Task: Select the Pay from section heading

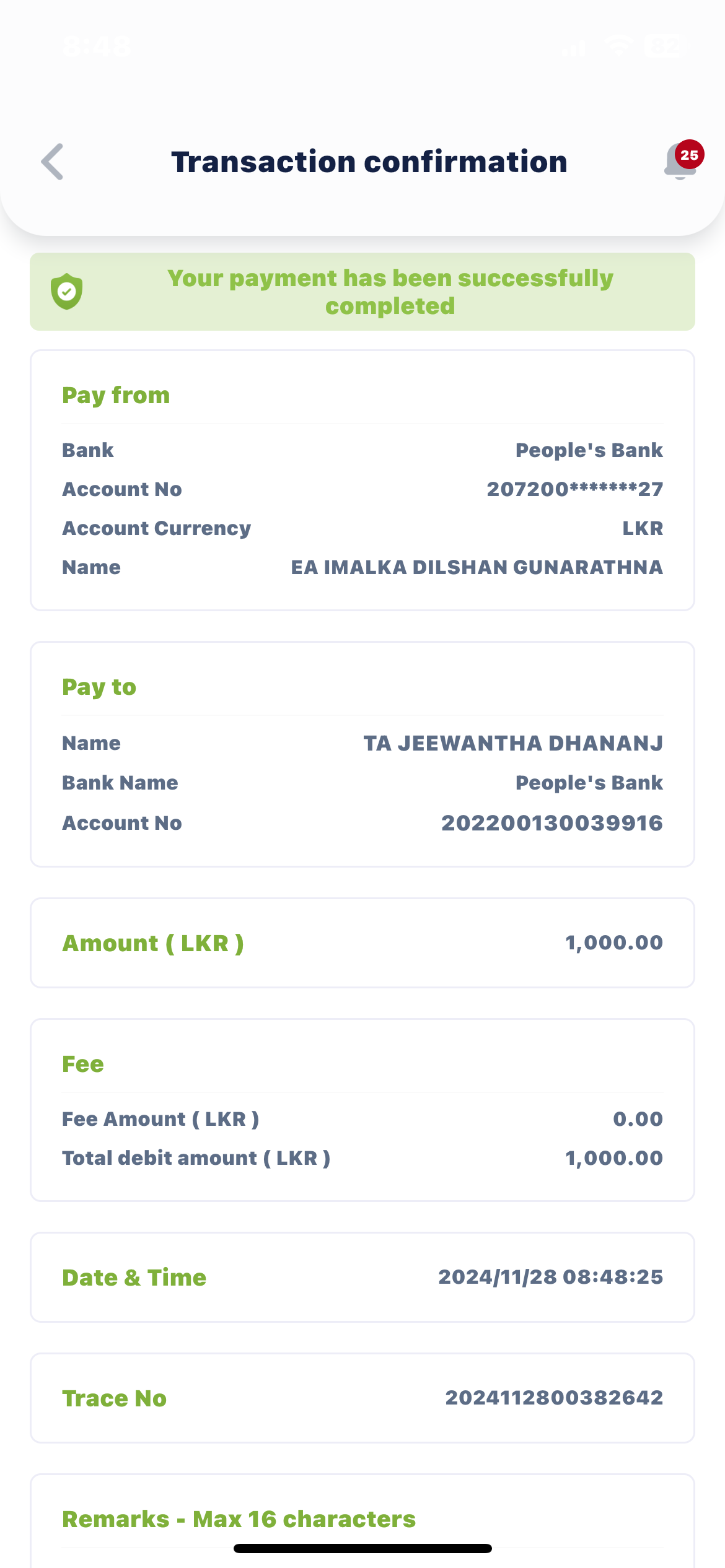Action: pos(116,395)
